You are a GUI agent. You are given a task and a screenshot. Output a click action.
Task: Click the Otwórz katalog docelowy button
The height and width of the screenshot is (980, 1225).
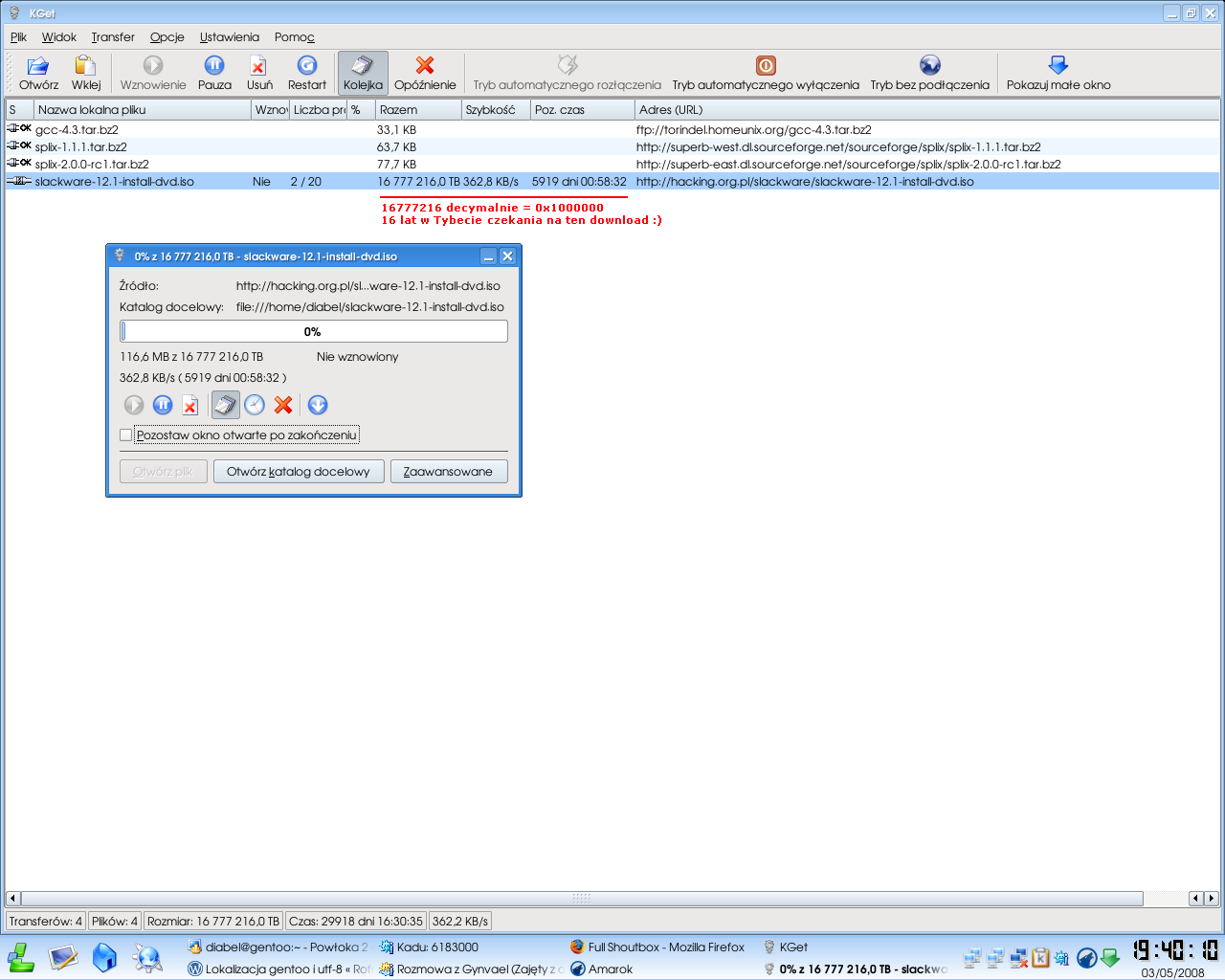[x=299, y=472]
